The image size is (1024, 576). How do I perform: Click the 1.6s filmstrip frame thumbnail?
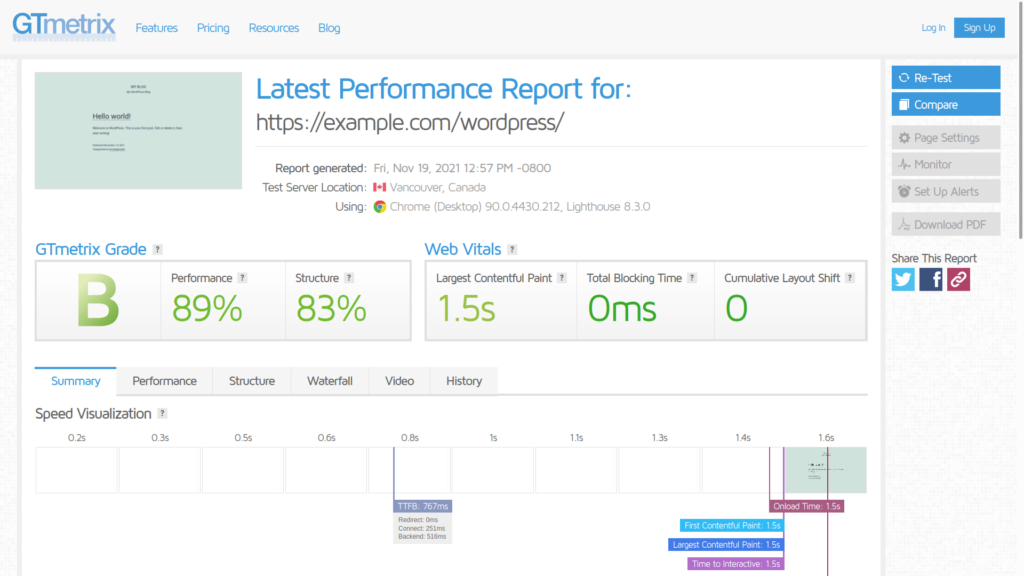click(825, 470)
